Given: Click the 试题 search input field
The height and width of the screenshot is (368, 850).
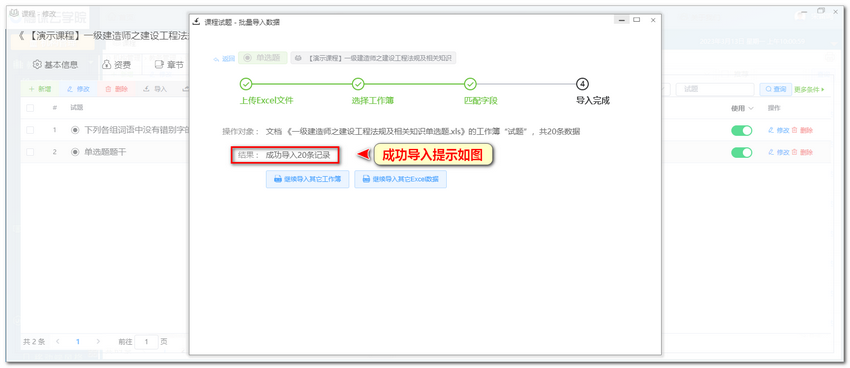Looking at the screenshot, I should (x=715, y=89).
